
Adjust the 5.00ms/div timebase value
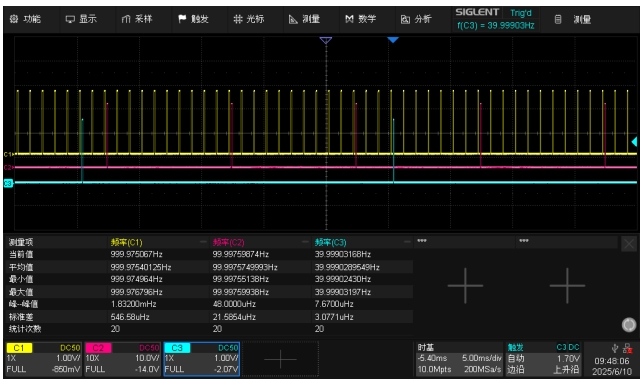[481, 358]
